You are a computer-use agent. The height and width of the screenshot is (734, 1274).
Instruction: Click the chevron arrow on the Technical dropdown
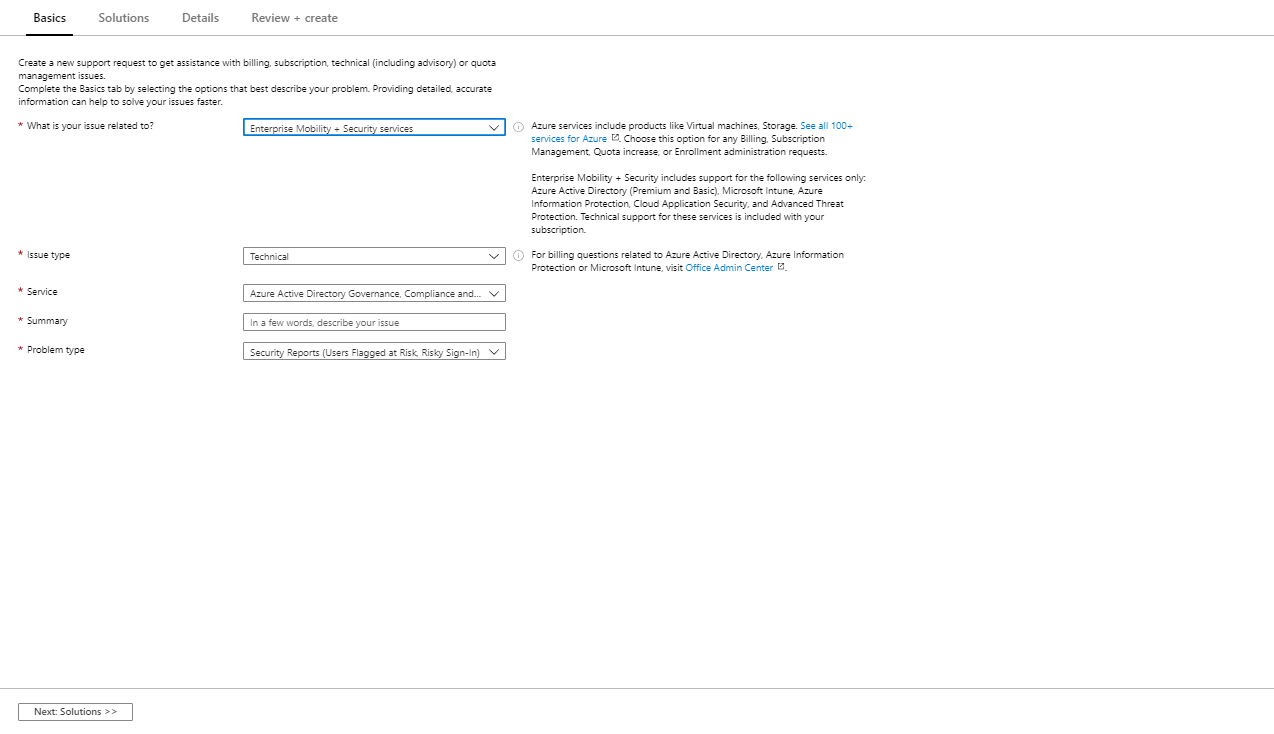494,257
